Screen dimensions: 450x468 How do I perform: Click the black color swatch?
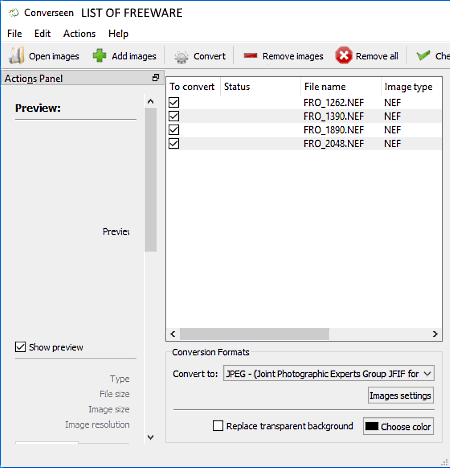coord(372,426)
